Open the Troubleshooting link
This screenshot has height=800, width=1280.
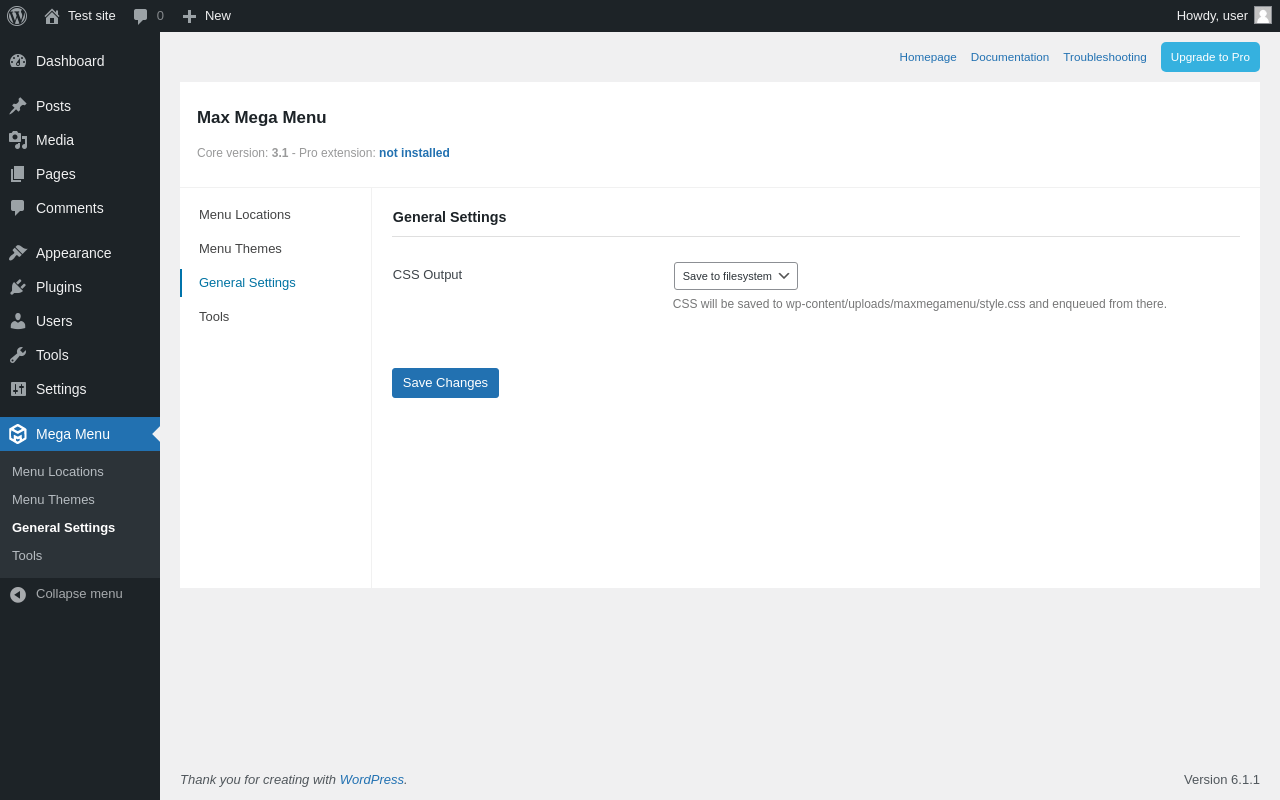[1105, 57]
